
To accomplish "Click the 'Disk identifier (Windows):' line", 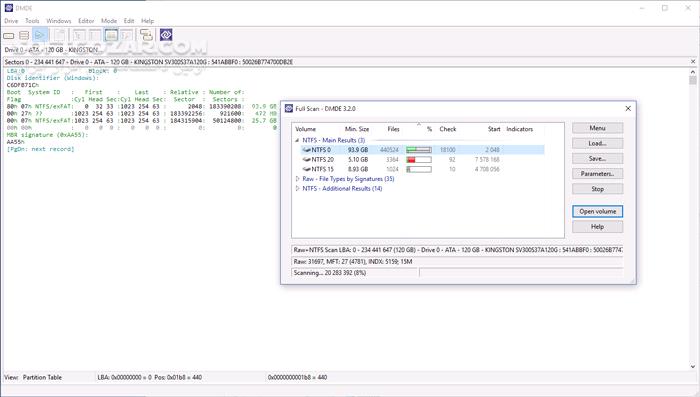I will pyautogui.click(x=53, y=78).
